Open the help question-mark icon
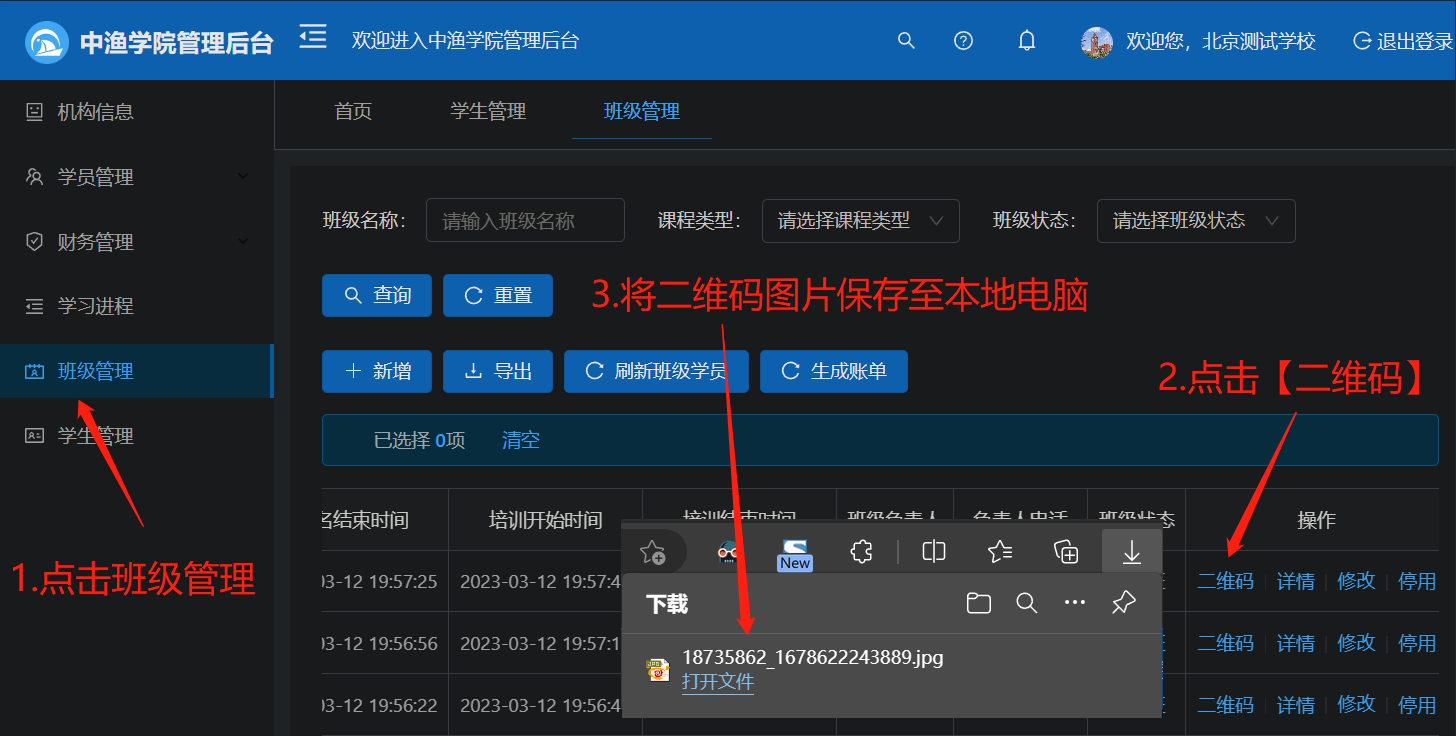 pyautogui.click(x=963, y=41)
